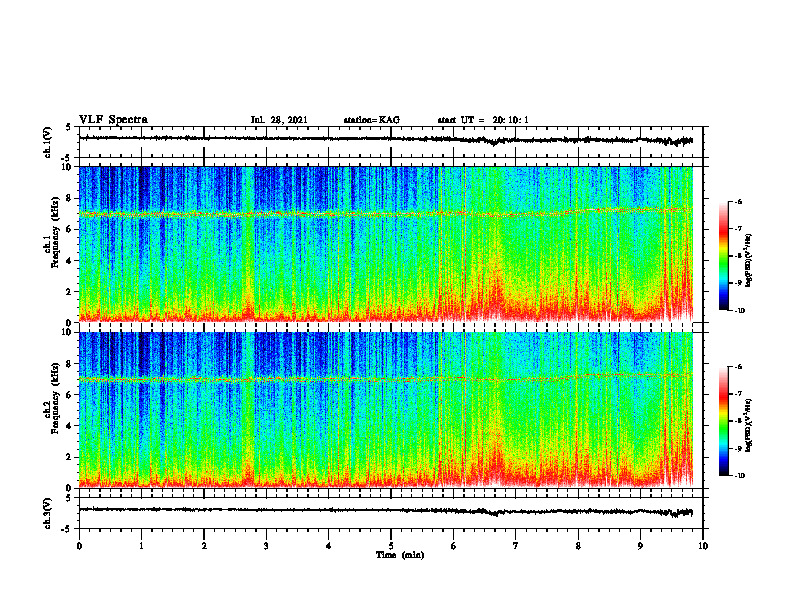Viewport: 792px width, 612px height.
Task: Click the ch.2 color bar's log(PSD) label
Action: [749, 423]
